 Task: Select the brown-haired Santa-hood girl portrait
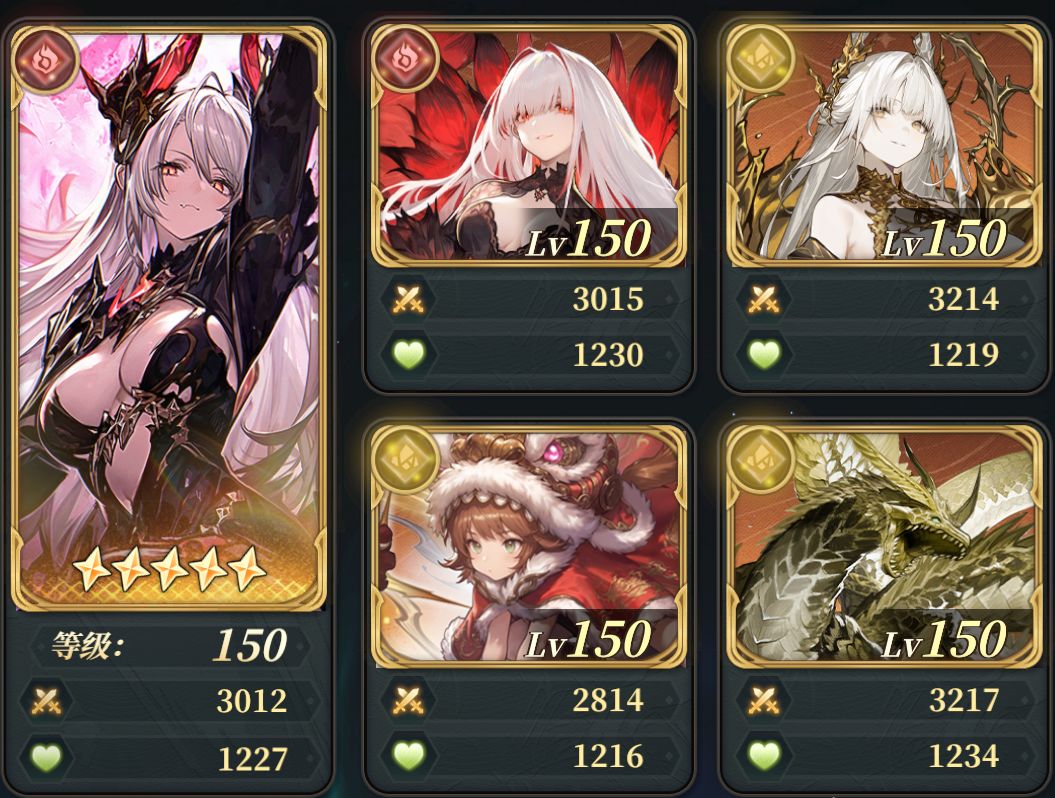[528, 546]
